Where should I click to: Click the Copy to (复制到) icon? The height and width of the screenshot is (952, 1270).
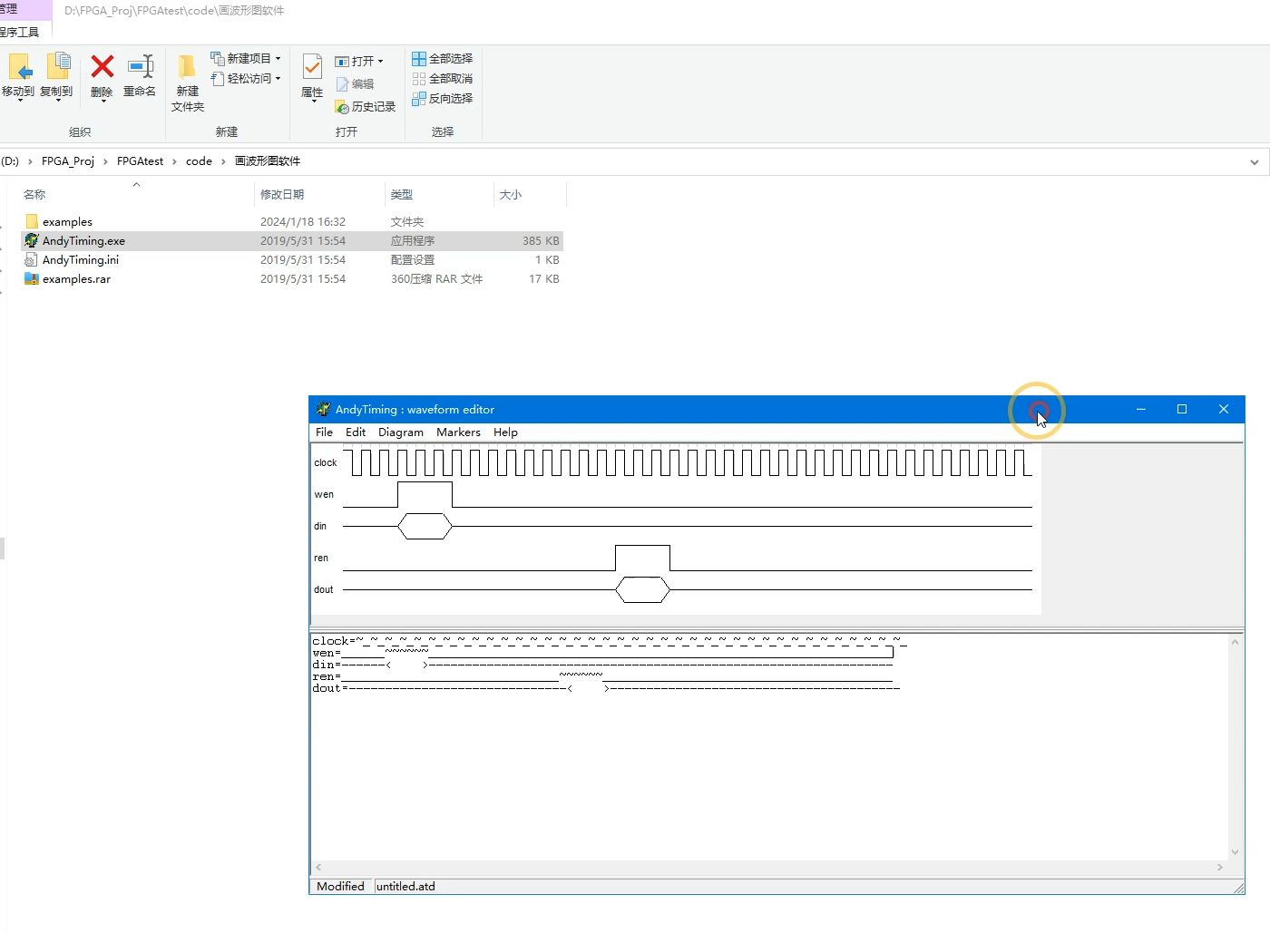pyautogui.click(x=58, y=67)
